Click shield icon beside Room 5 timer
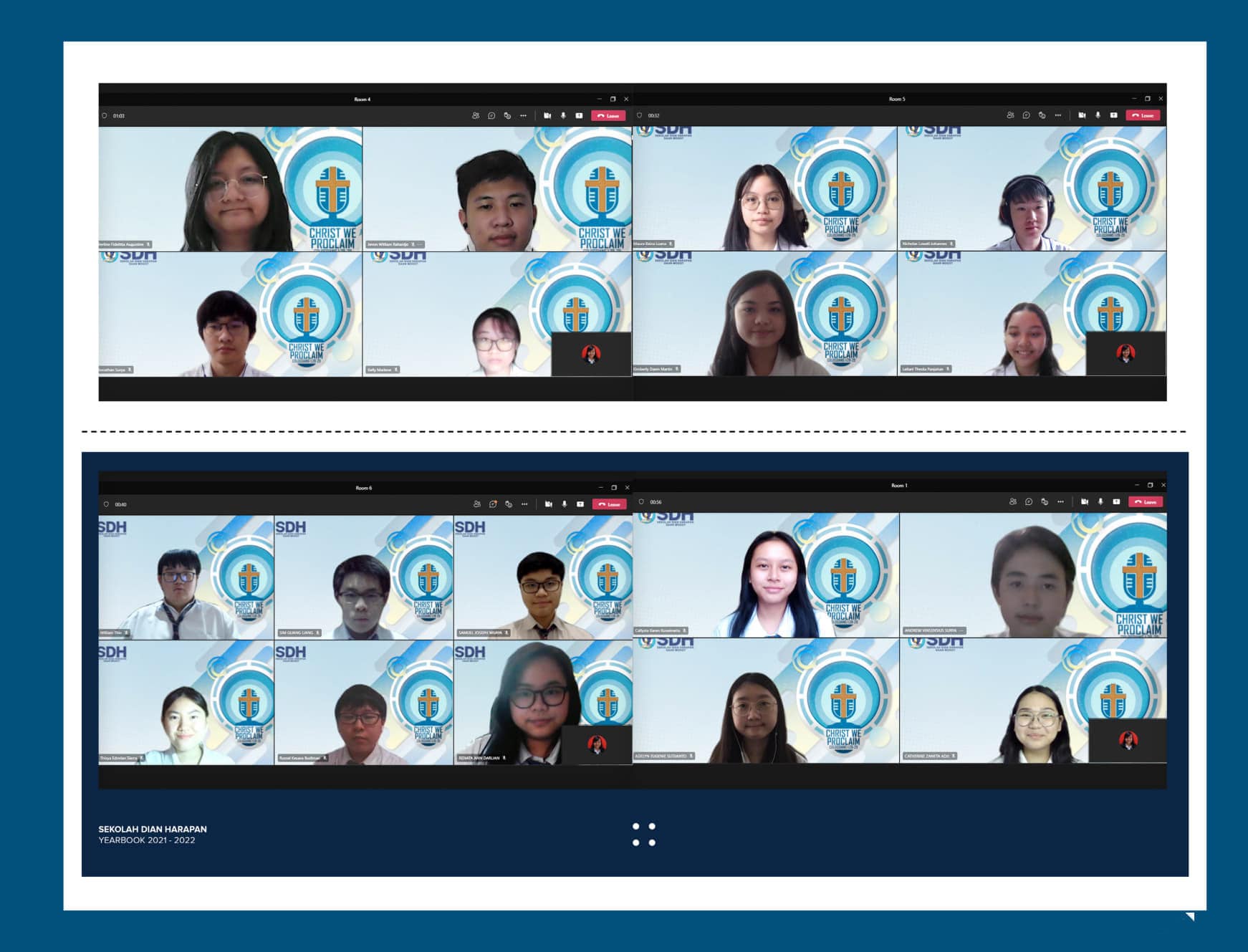This screenshot has height=952, width=1248. pyautogui.click(x=640, y=115)
